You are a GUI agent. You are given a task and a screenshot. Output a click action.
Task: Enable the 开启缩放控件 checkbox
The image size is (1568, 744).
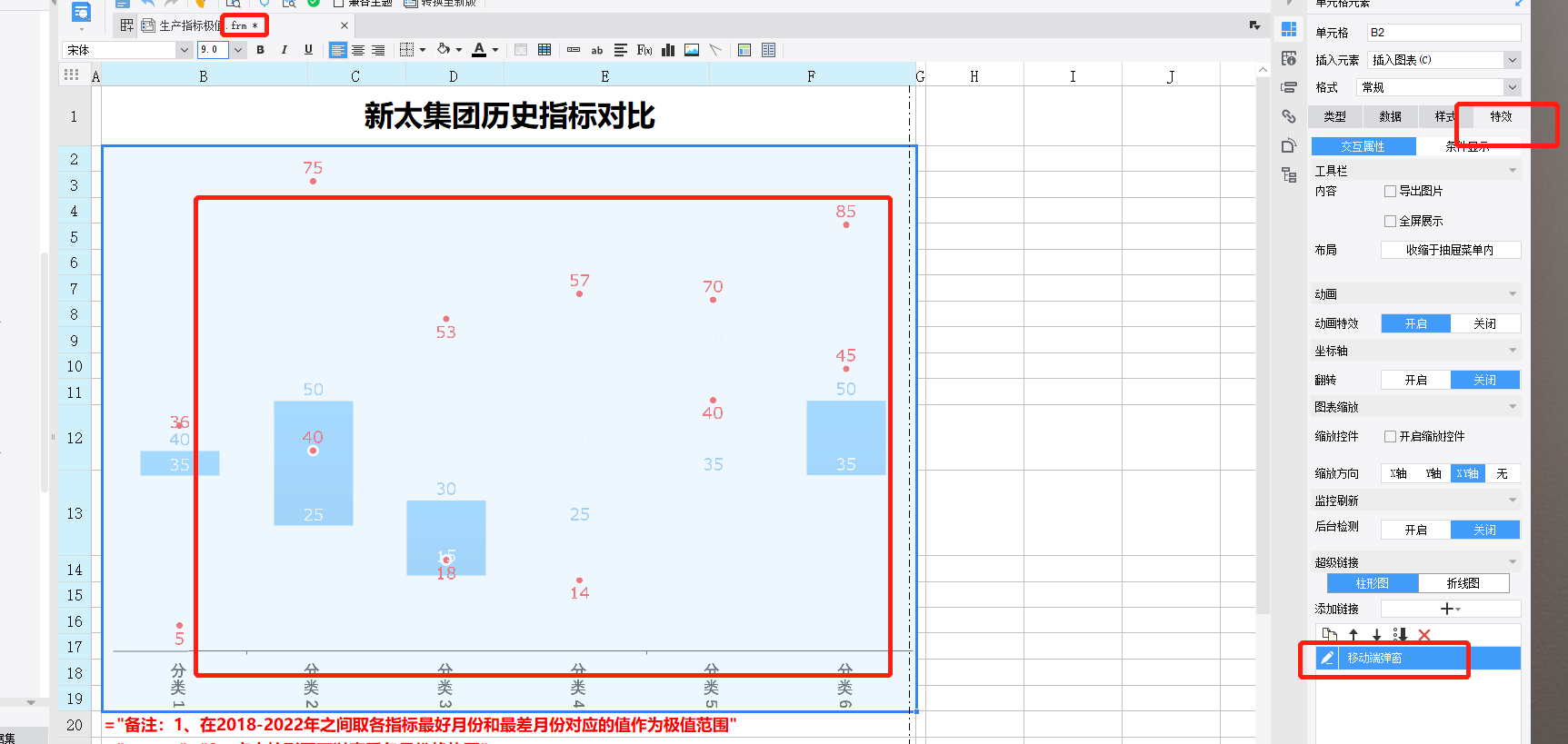click(x=1390, y=436)
